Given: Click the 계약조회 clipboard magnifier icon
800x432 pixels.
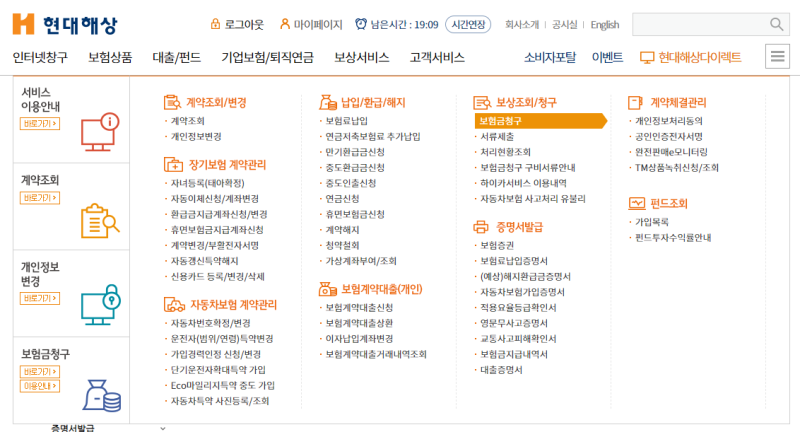Looking at the screenshot, I should tap(101, 220).
